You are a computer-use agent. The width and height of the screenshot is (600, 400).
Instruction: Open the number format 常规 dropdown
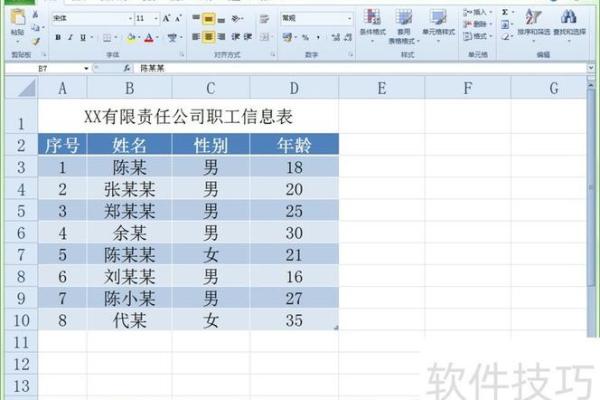point(349,18)
